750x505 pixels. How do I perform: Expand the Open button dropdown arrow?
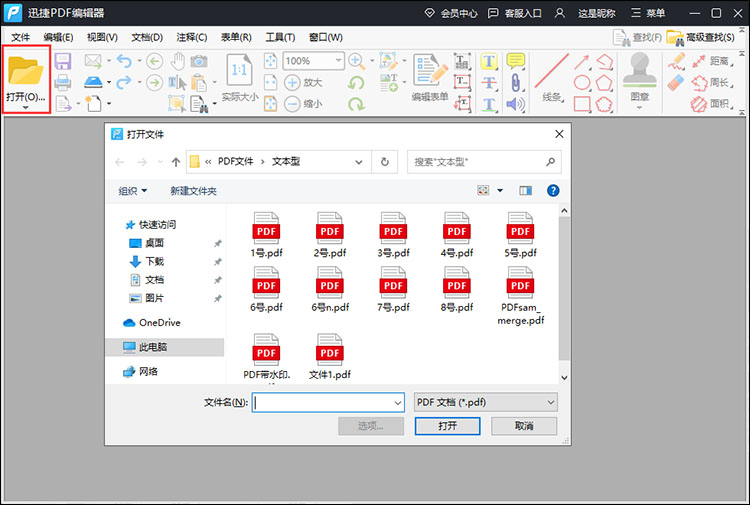coord(25,108)
